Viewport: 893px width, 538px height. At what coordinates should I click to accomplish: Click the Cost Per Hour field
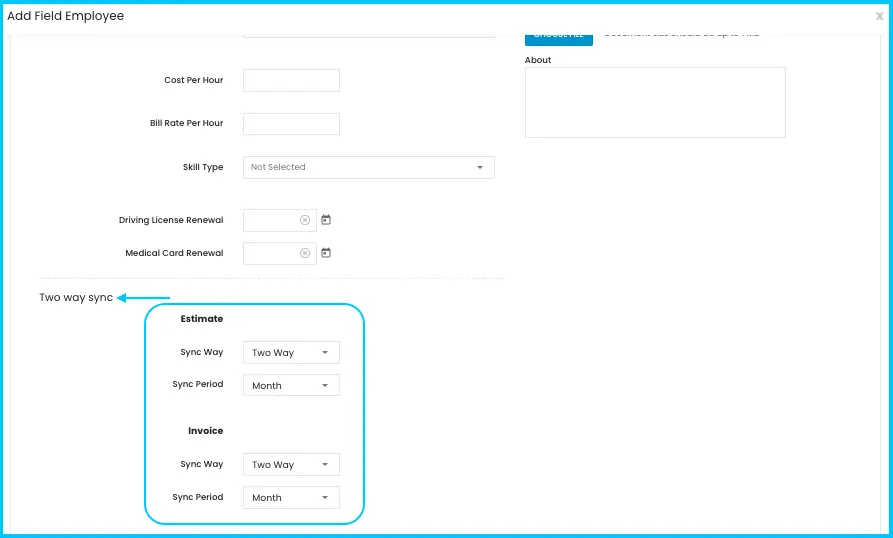click(x=291, y=80)
